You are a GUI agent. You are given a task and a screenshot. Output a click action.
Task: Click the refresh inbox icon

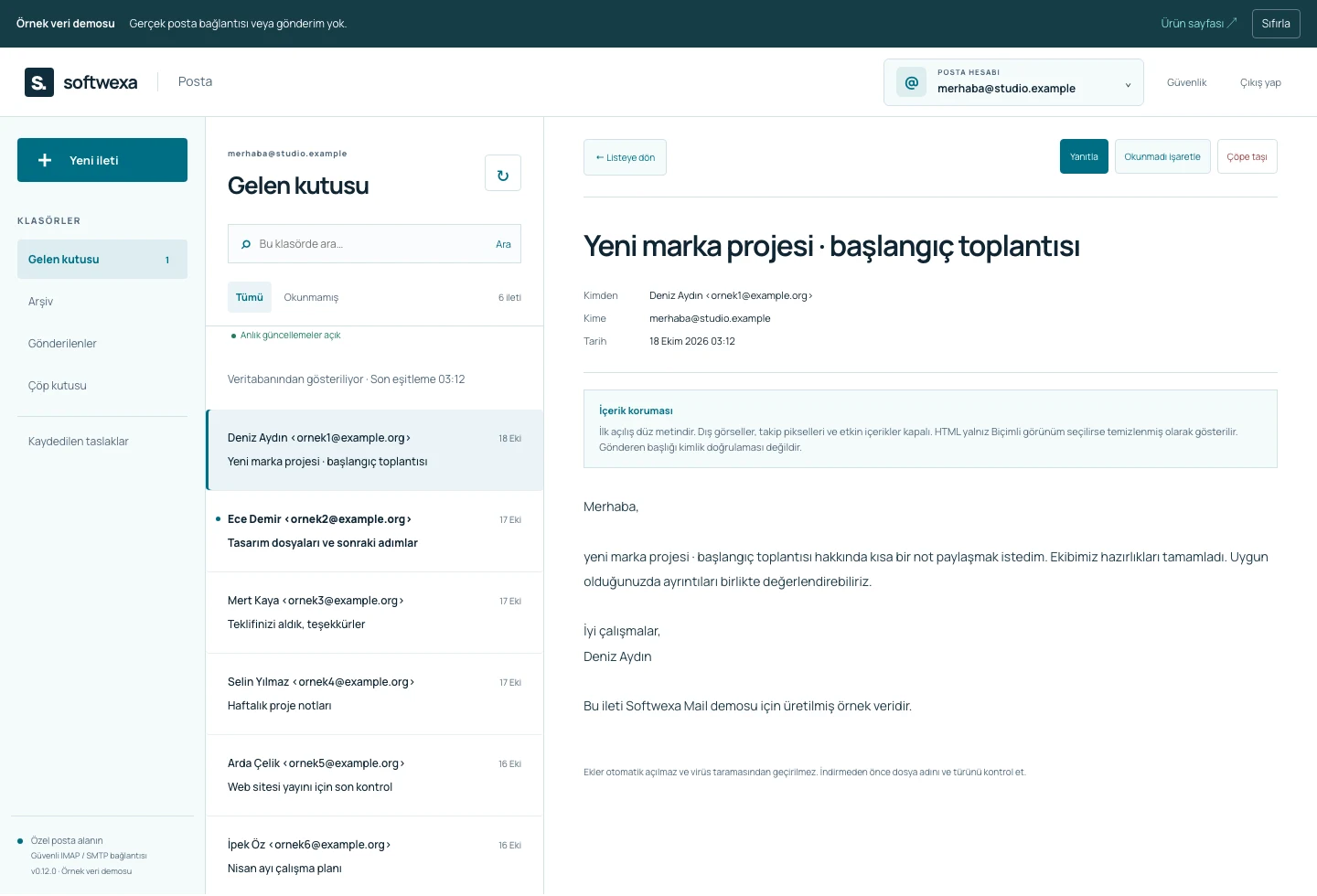[503, 173]
